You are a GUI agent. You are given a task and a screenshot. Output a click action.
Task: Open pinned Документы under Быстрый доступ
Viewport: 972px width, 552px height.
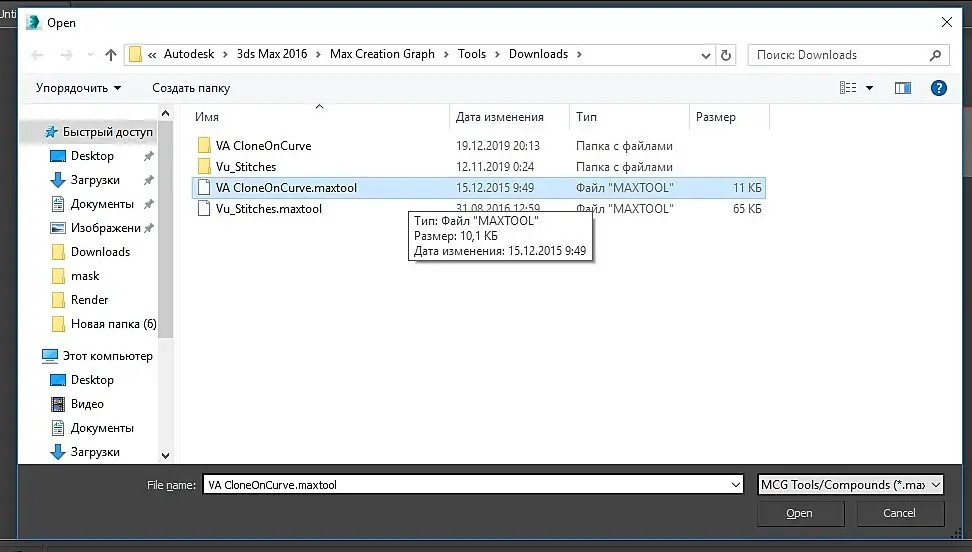tap(102, 204)
